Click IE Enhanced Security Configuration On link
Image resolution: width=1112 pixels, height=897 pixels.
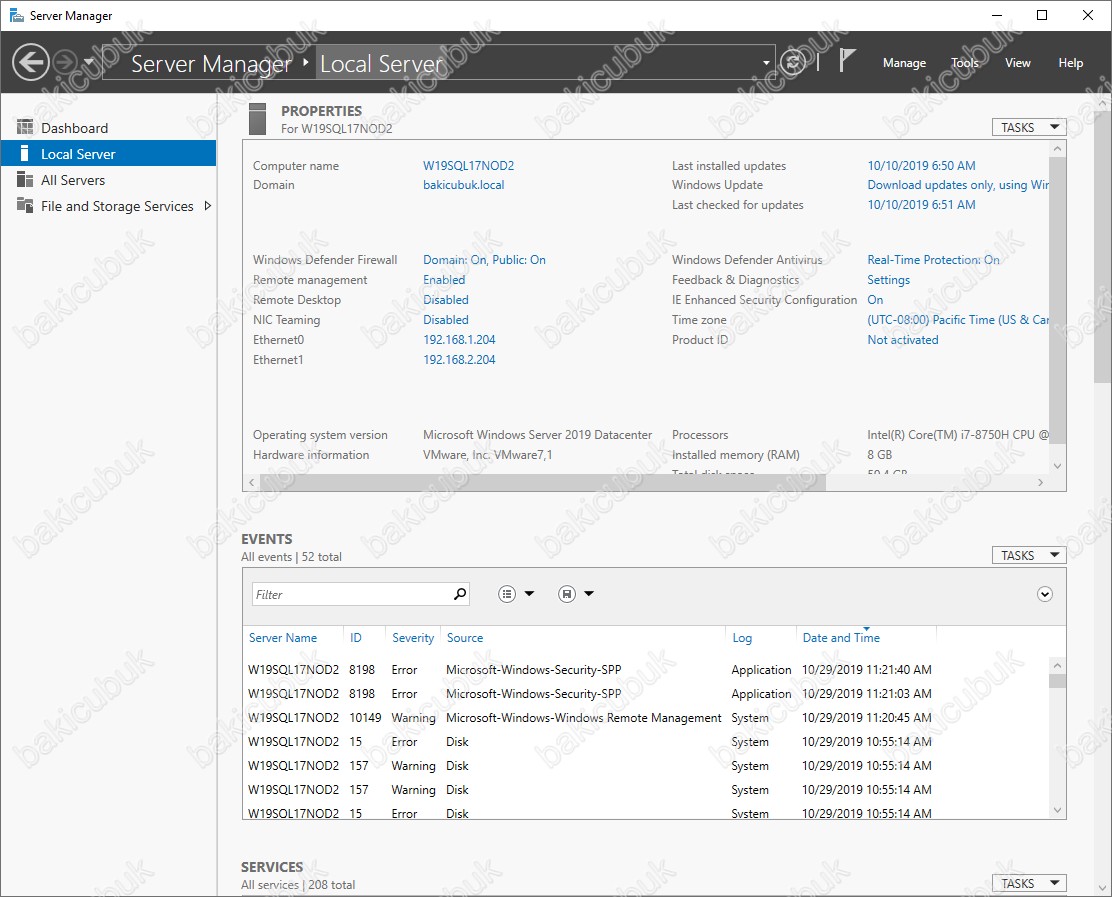tap(875, 300)
